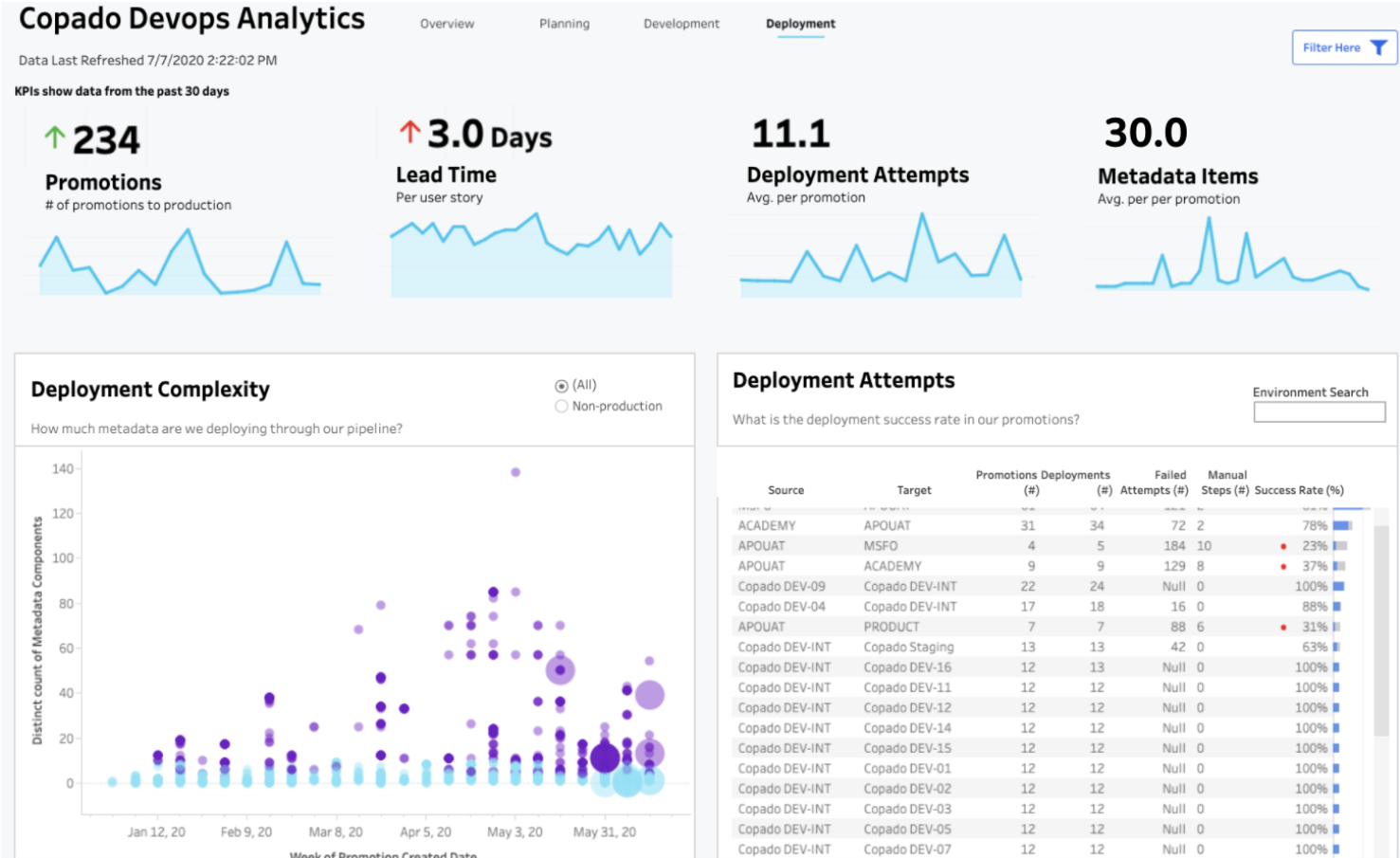
Task: Click the Manual Steps (#) column header
Action: pos(1226,483)
